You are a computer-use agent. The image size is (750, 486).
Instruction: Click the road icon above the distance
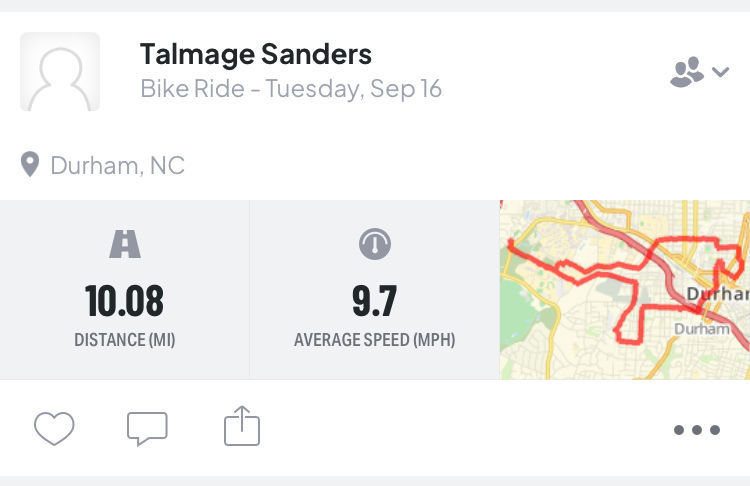tap(125, 244)
